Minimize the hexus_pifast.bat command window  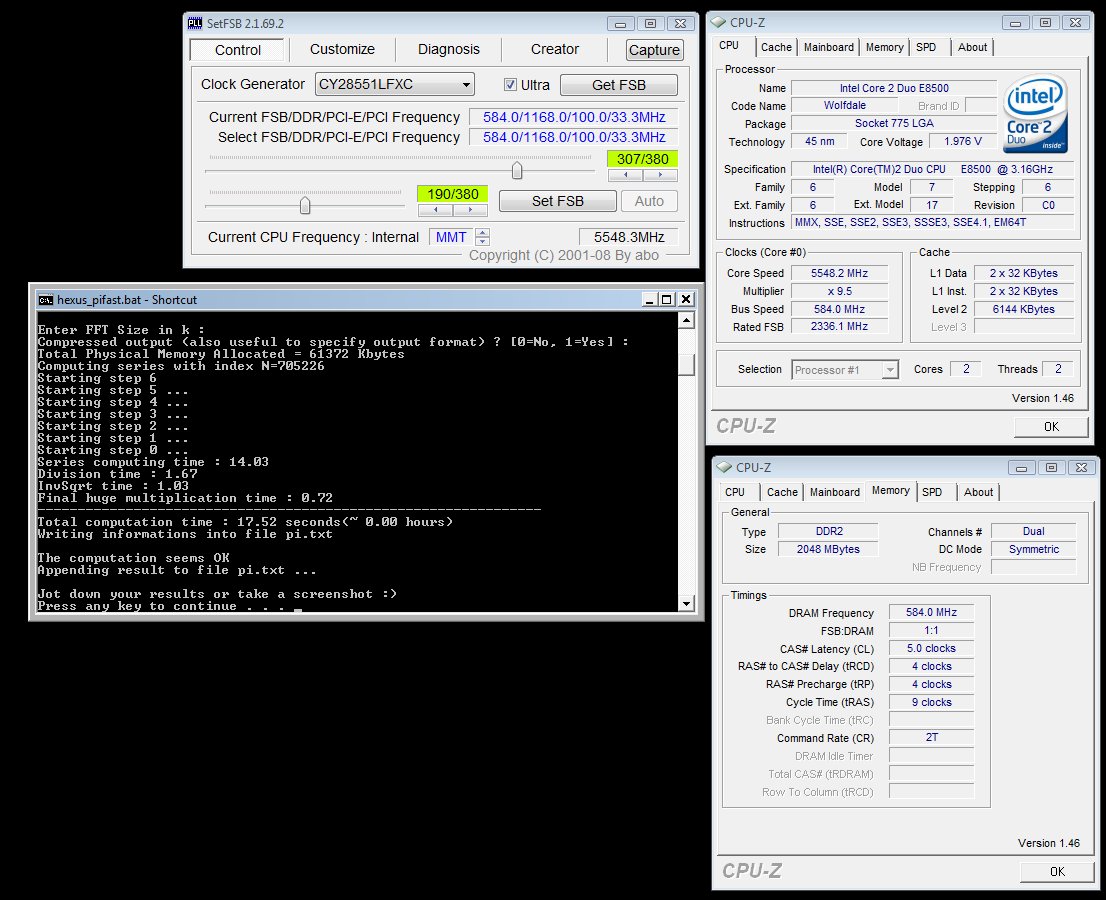point(650,300)
